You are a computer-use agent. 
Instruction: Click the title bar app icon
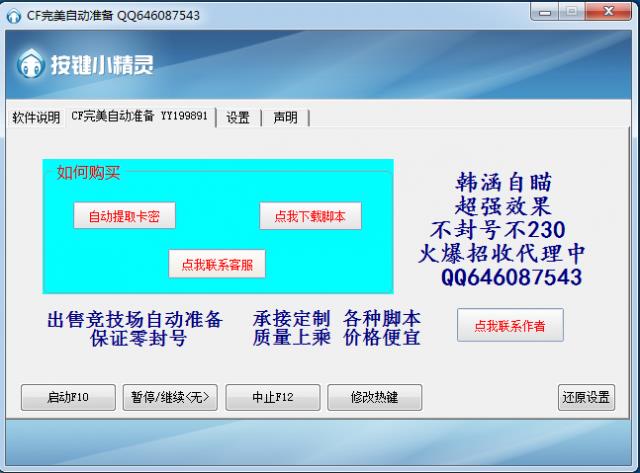click(14, 16)
